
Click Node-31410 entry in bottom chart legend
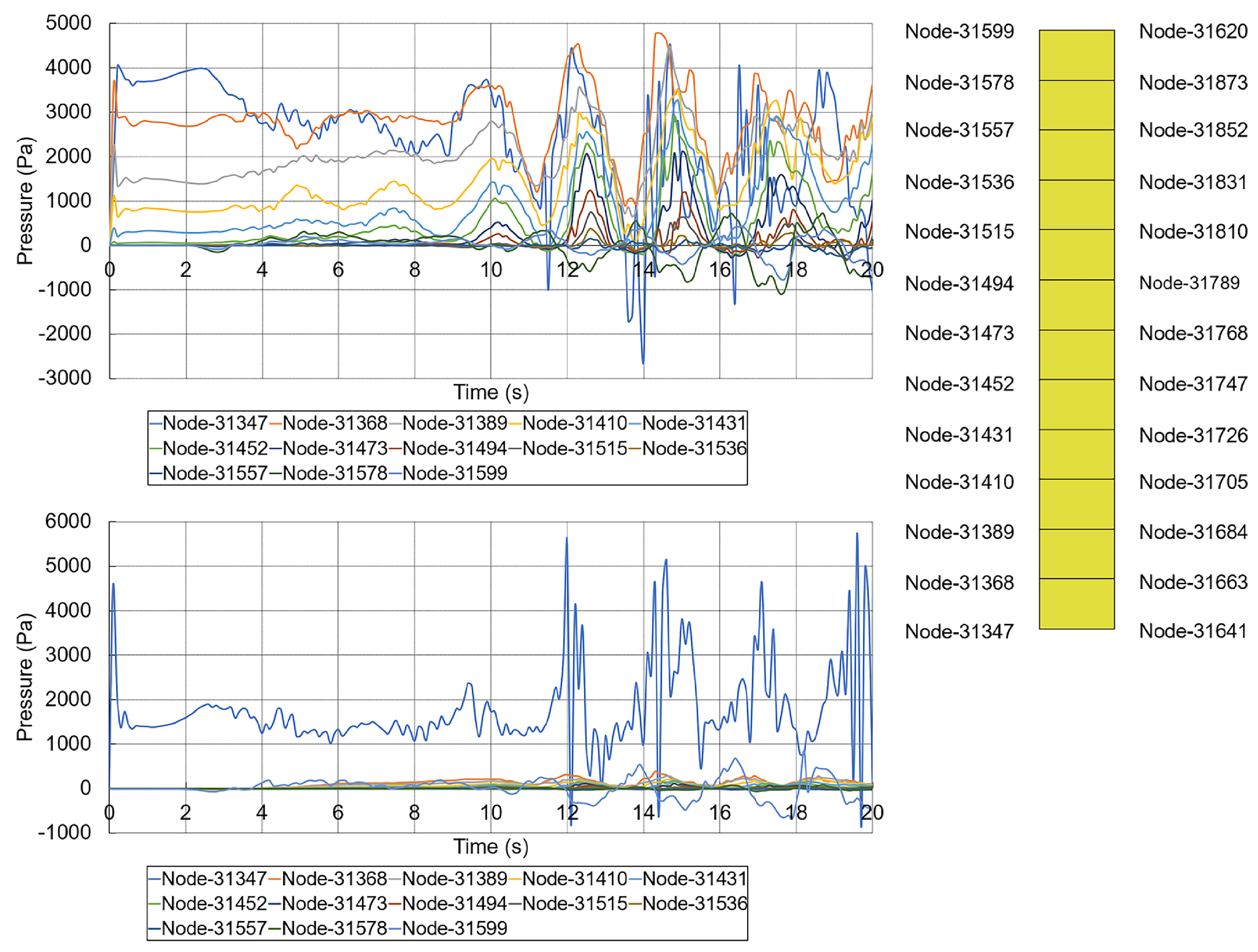(575, 878)
